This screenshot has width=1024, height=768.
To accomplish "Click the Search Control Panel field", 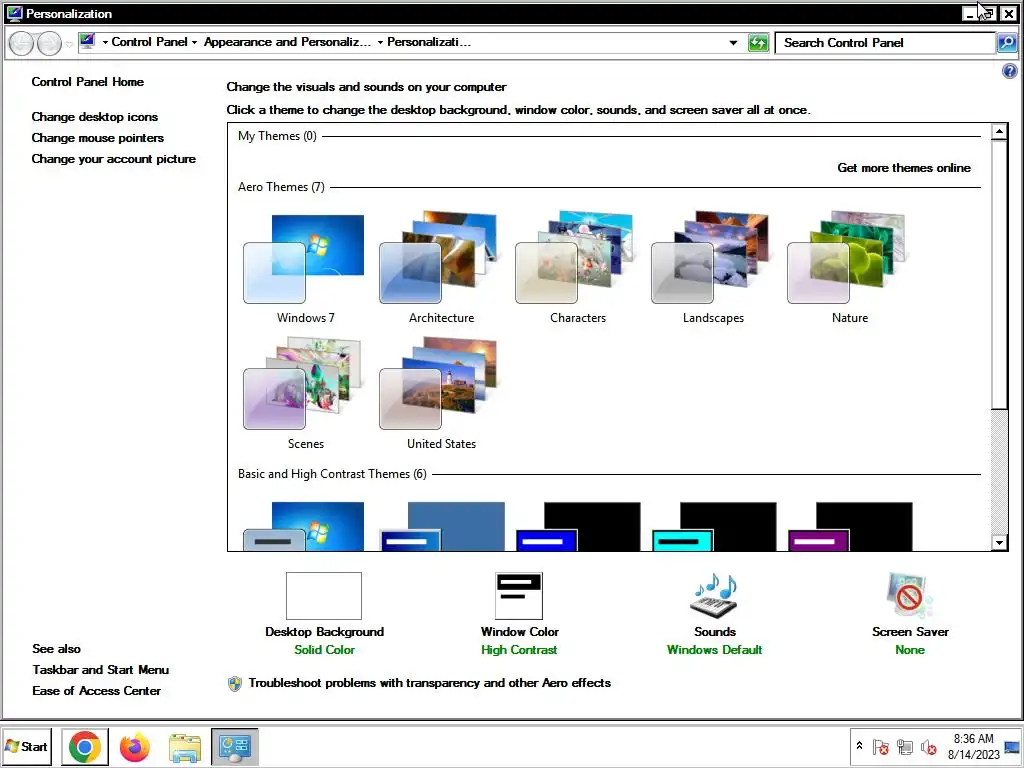I will [x=885, y=43].
